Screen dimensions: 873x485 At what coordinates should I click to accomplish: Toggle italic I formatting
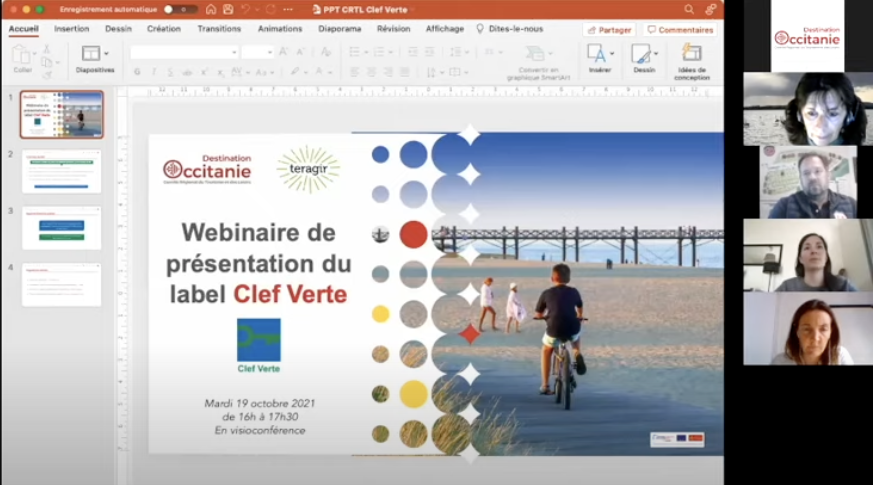pos(154,72)
